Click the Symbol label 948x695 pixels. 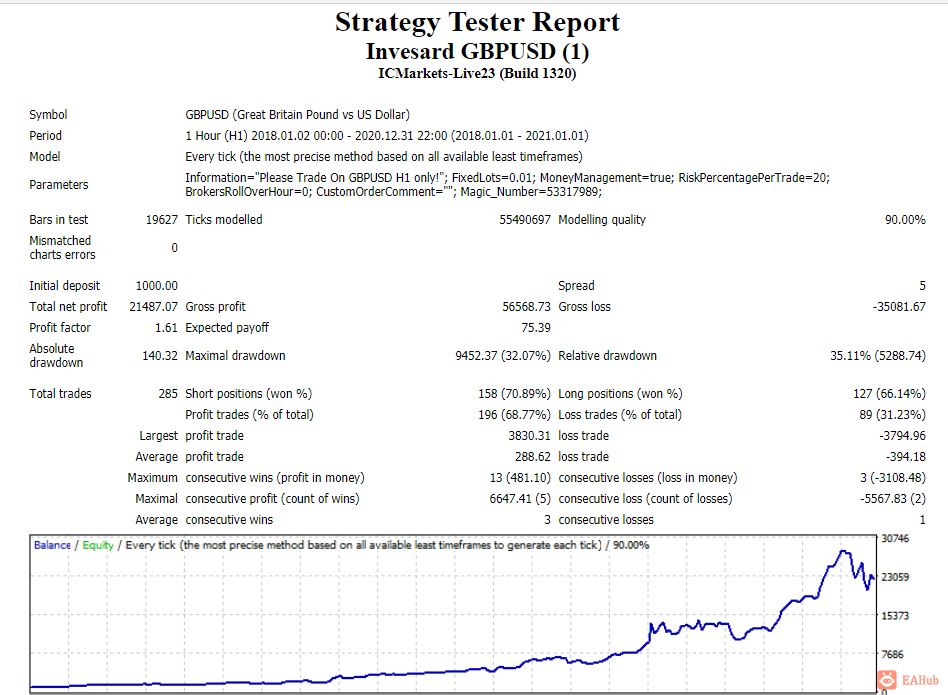tap(48, 115)
